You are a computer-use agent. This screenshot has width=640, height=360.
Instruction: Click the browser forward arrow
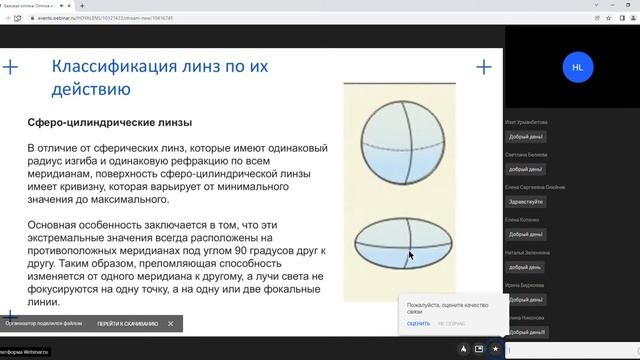(7, 18)
